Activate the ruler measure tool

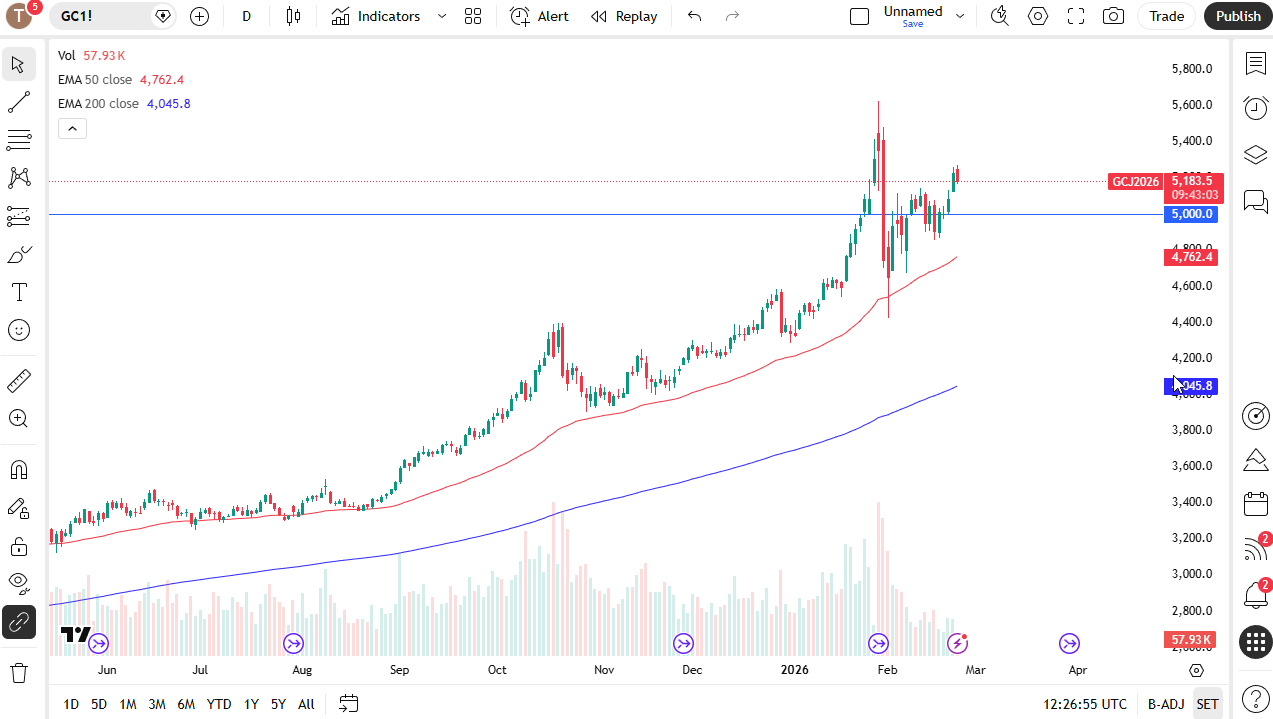pyautogui.click(x=18, y=381)
